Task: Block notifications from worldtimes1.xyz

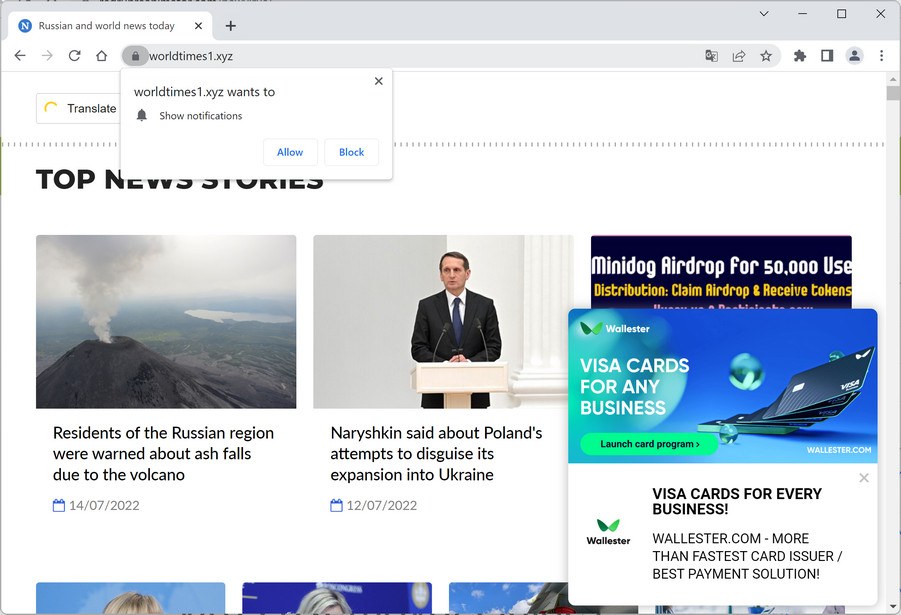Action: tap(351, 152)
